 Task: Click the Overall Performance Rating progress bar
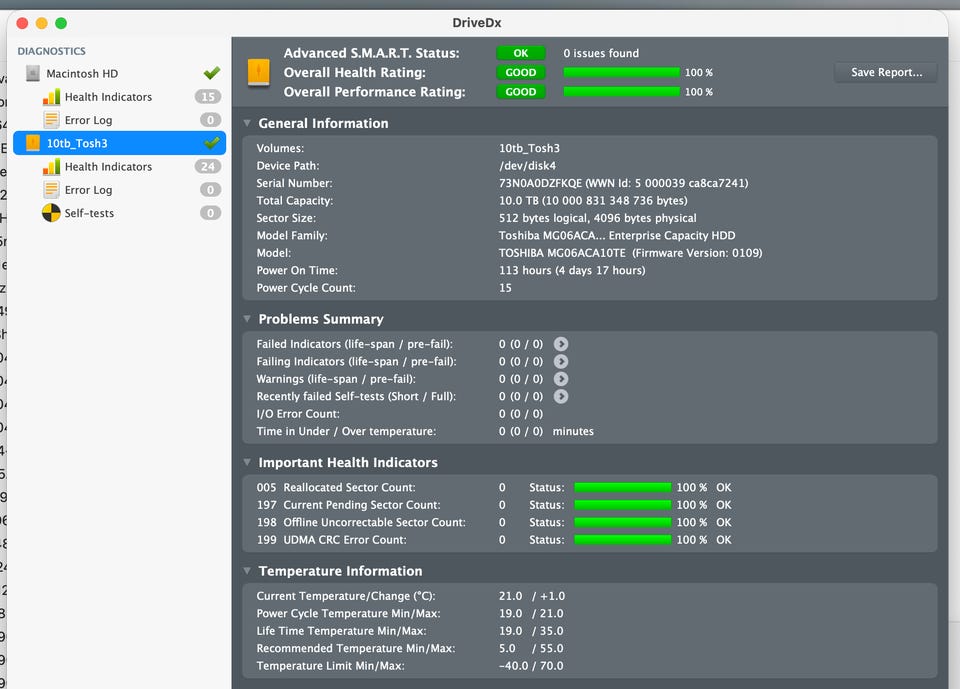point(621,92)
